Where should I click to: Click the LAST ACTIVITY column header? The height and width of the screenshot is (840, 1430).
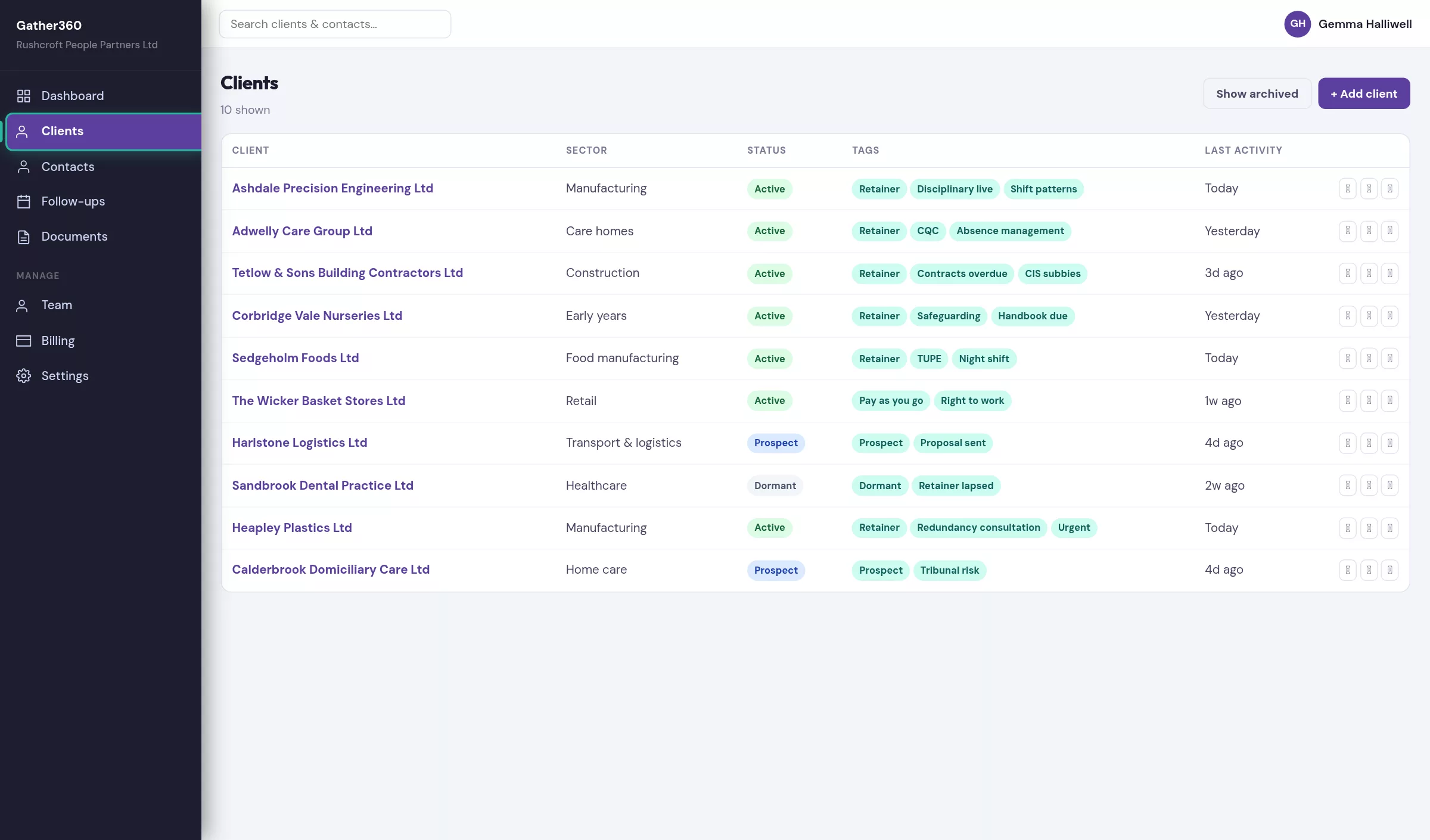click(1244, 150)
